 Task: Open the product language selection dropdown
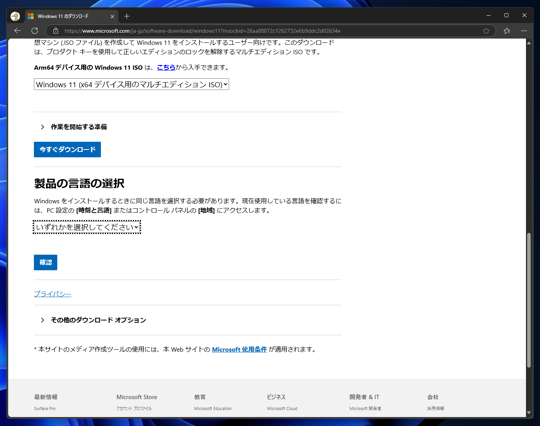tap(87, 227)
